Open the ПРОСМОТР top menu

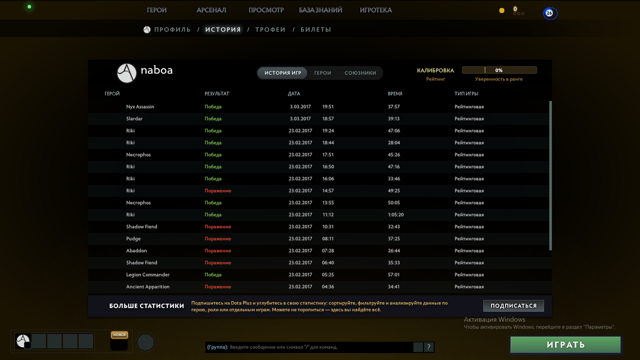(266, 10)
